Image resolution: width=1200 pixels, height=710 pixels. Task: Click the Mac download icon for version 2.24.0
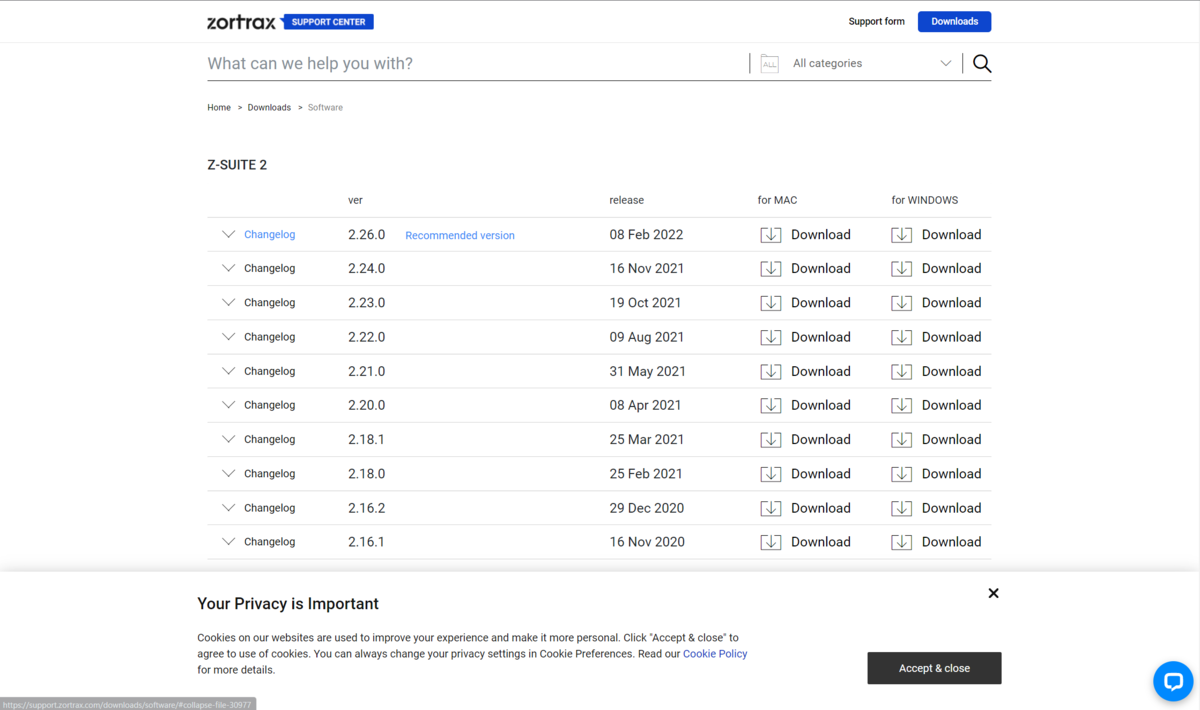(771, 269)
